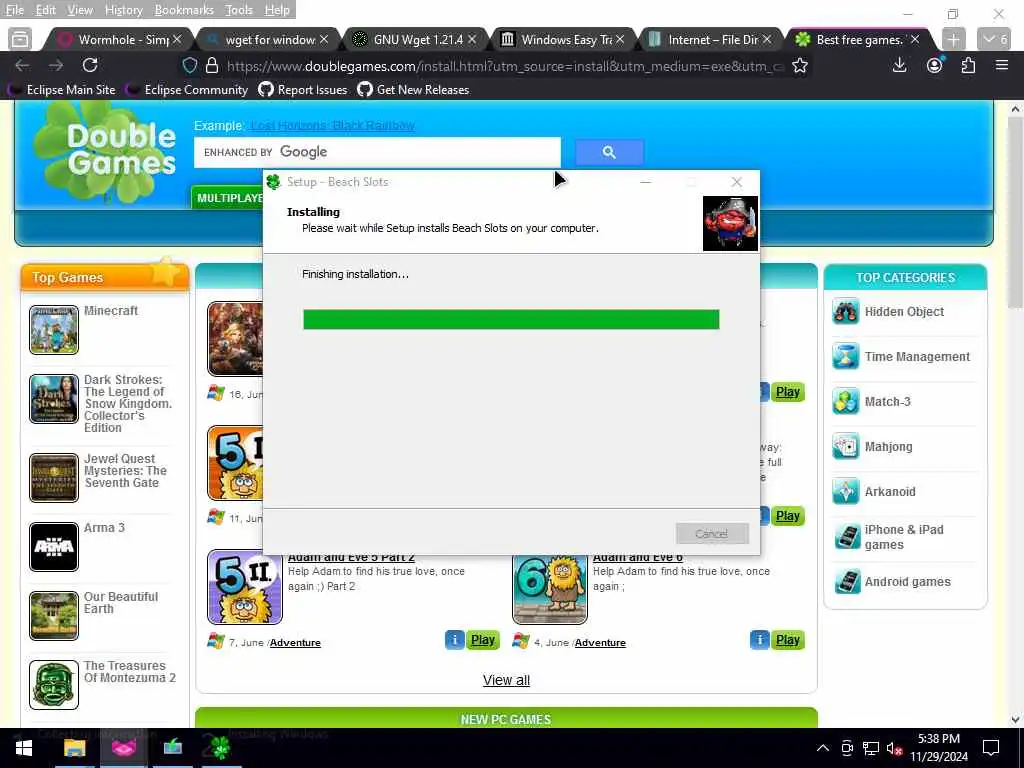Click the Hidden Object category icon
Screen dimensions: 1024x768
click(x=846, y=312)
